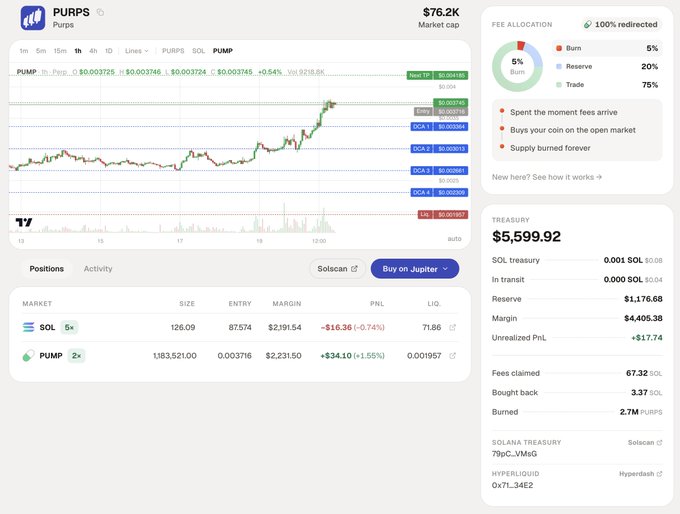The image size is (680, 514).
Task: Click the DCA 1 price level label
Action: (x=439, y=127)
